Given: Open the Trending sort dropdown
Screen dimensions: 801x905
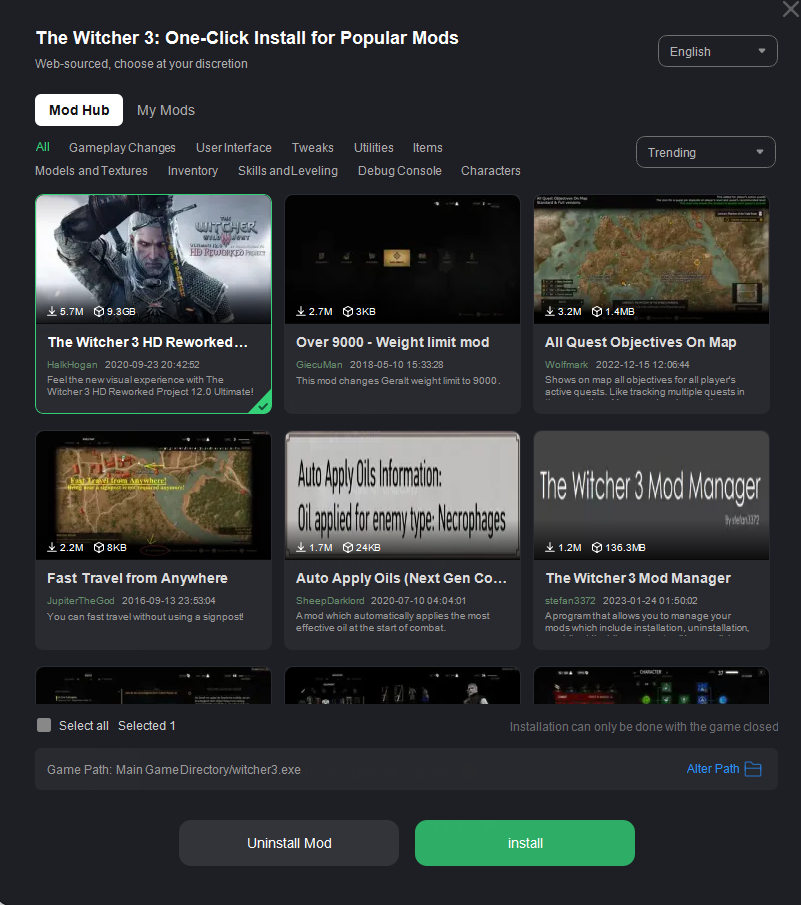Looking at the screenshot, I should (x=706, y=152).
